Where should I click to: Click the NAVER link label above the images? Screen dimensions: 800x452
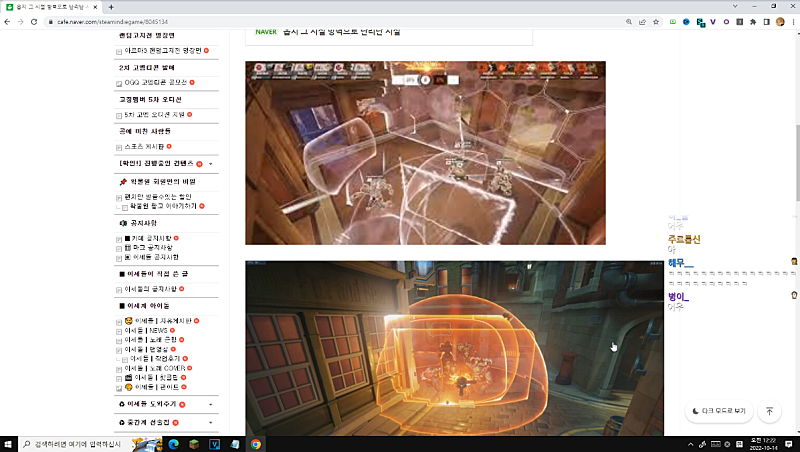click(266, 32)
